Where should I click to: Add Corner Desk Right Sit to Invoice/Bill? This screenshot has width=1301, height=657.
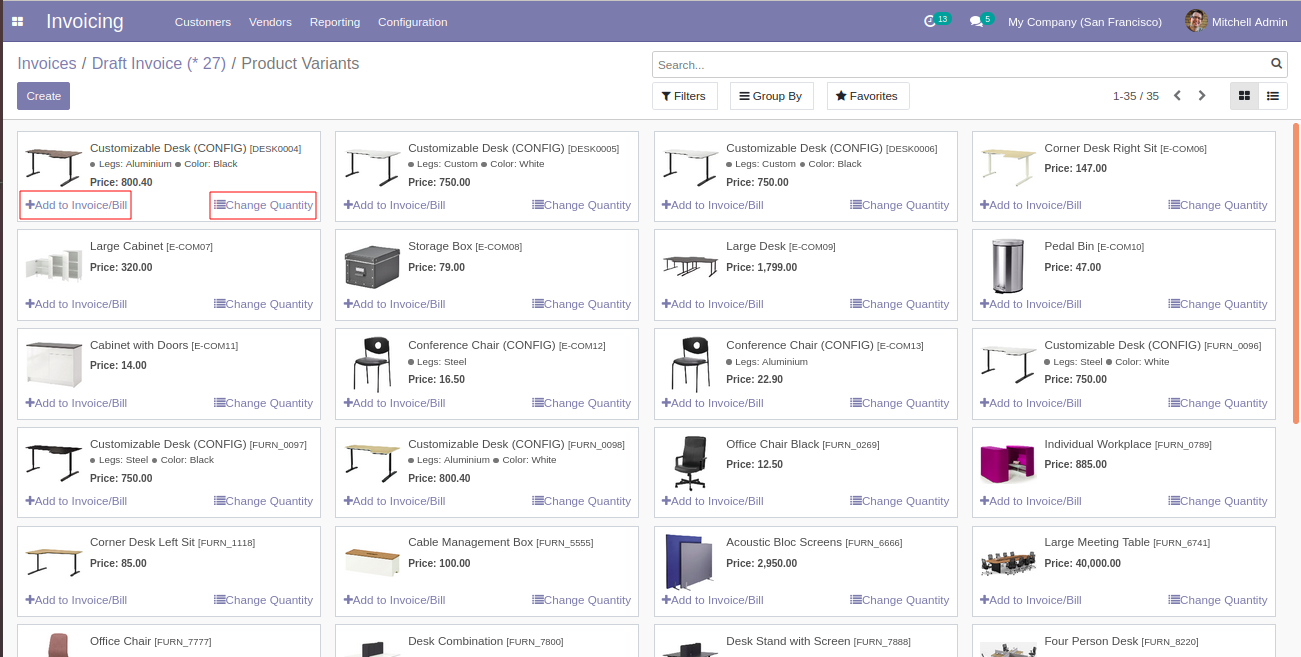coord(1031,205)
